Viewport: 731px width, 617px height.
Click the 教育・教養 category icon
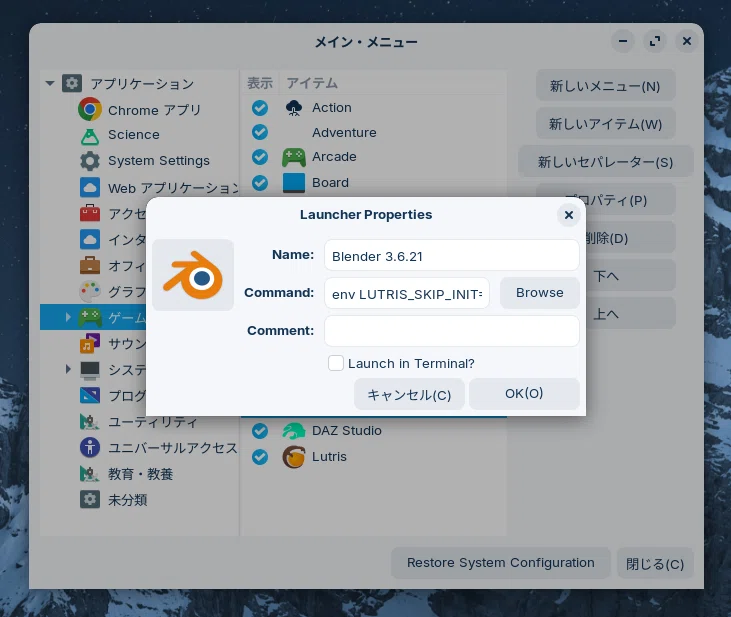point(90,474)
